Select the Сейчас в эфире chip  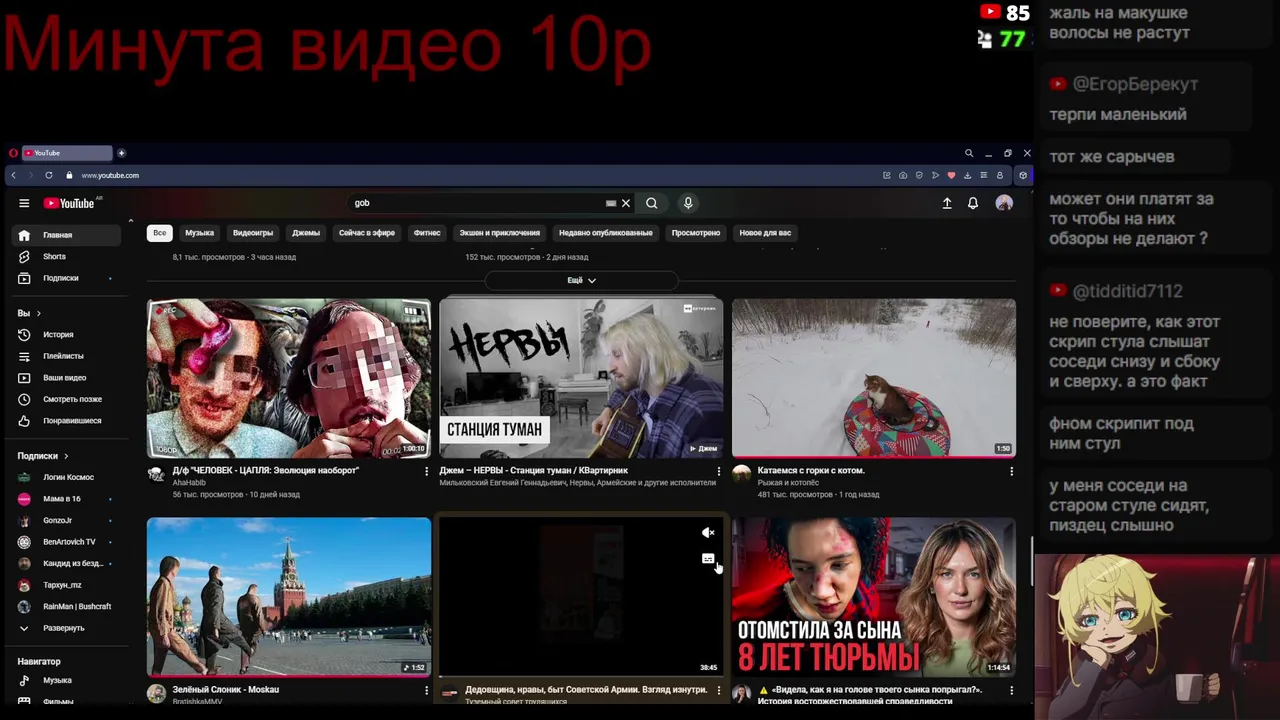tap(367, 233)
